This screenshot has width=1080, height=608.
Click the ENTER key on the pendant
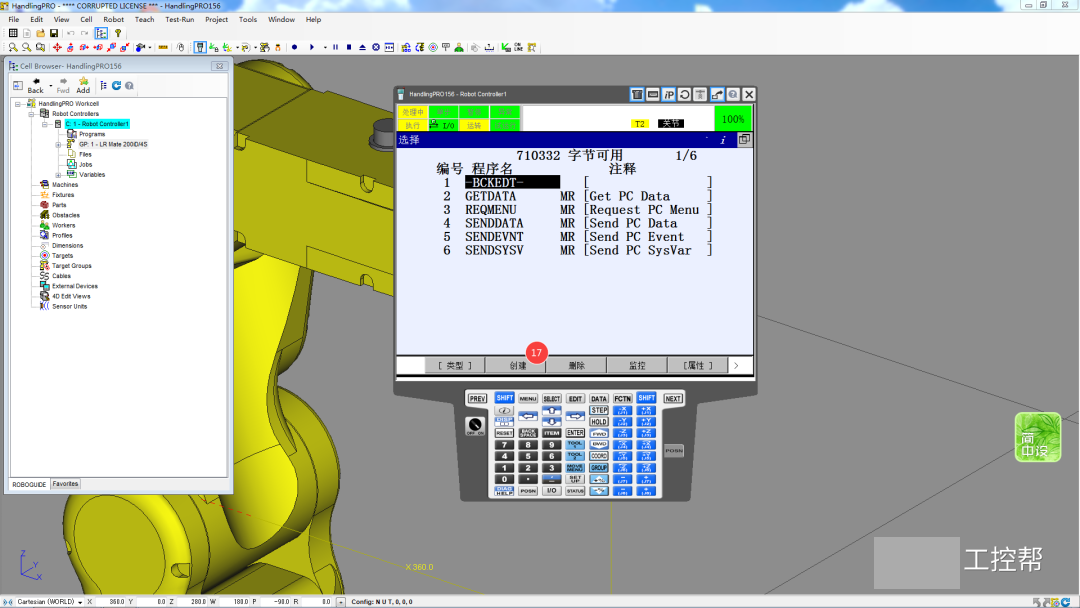575,432
